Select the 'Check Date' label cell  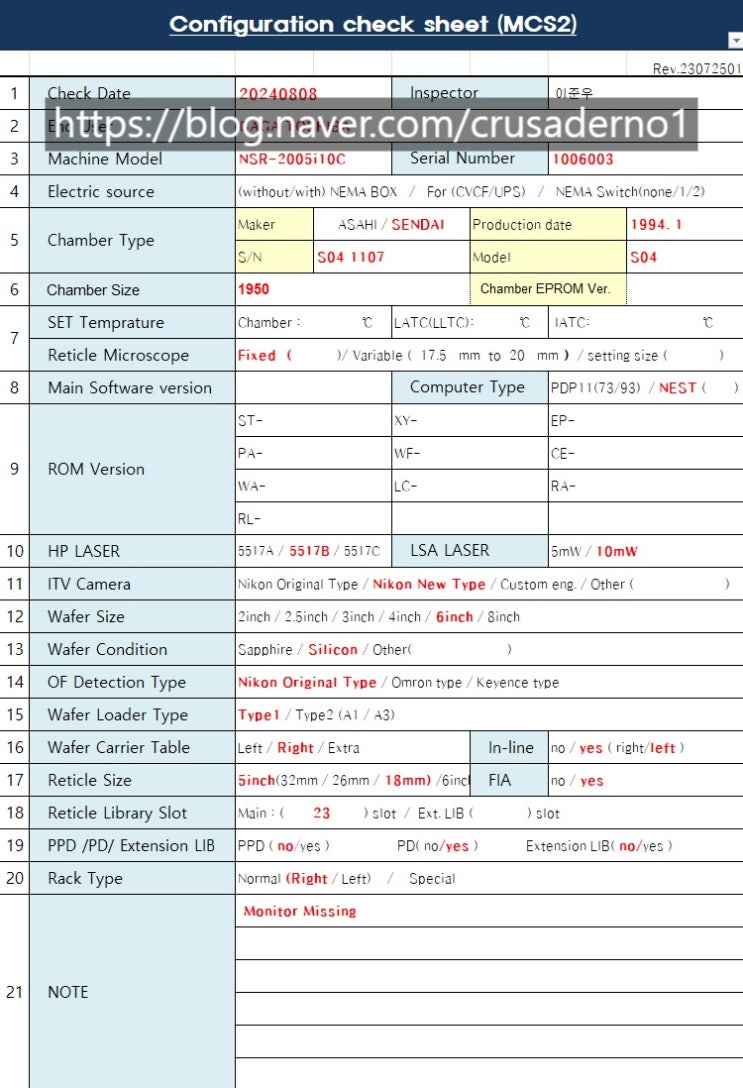pos(132,93)
